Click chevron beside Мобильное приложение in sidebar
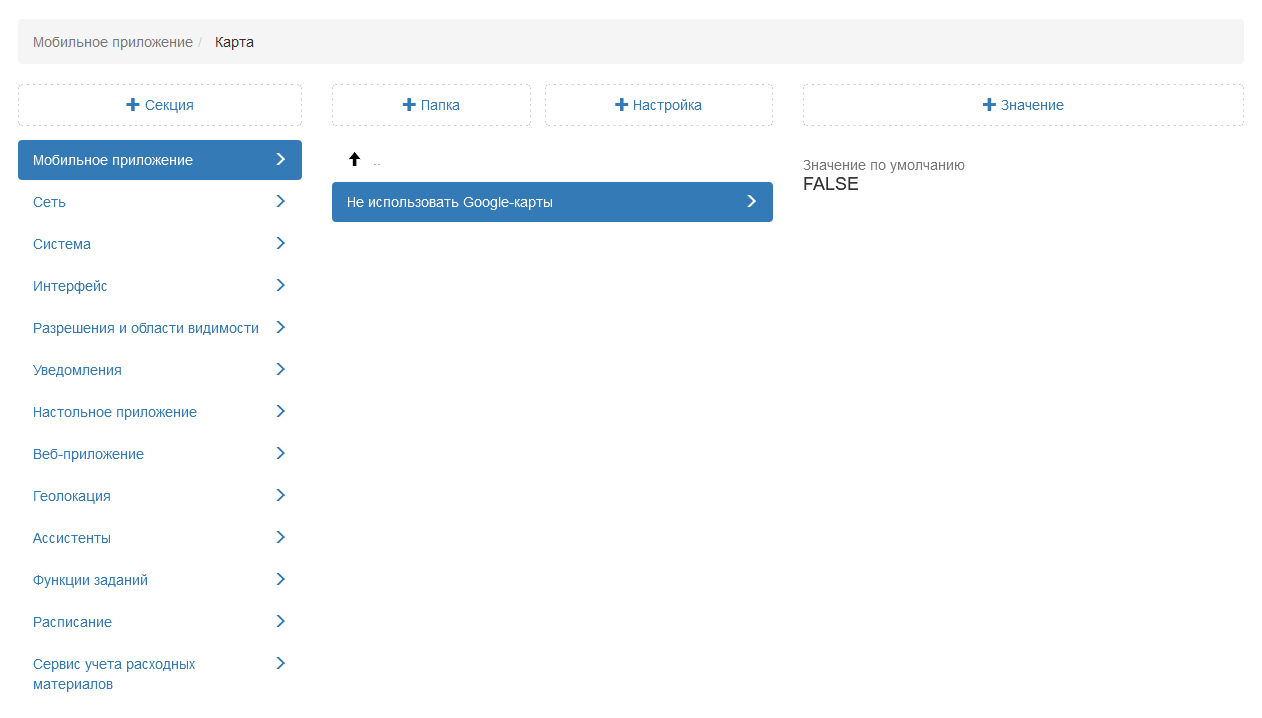This screenshot has height=718, width=1262. pos(280,160)
